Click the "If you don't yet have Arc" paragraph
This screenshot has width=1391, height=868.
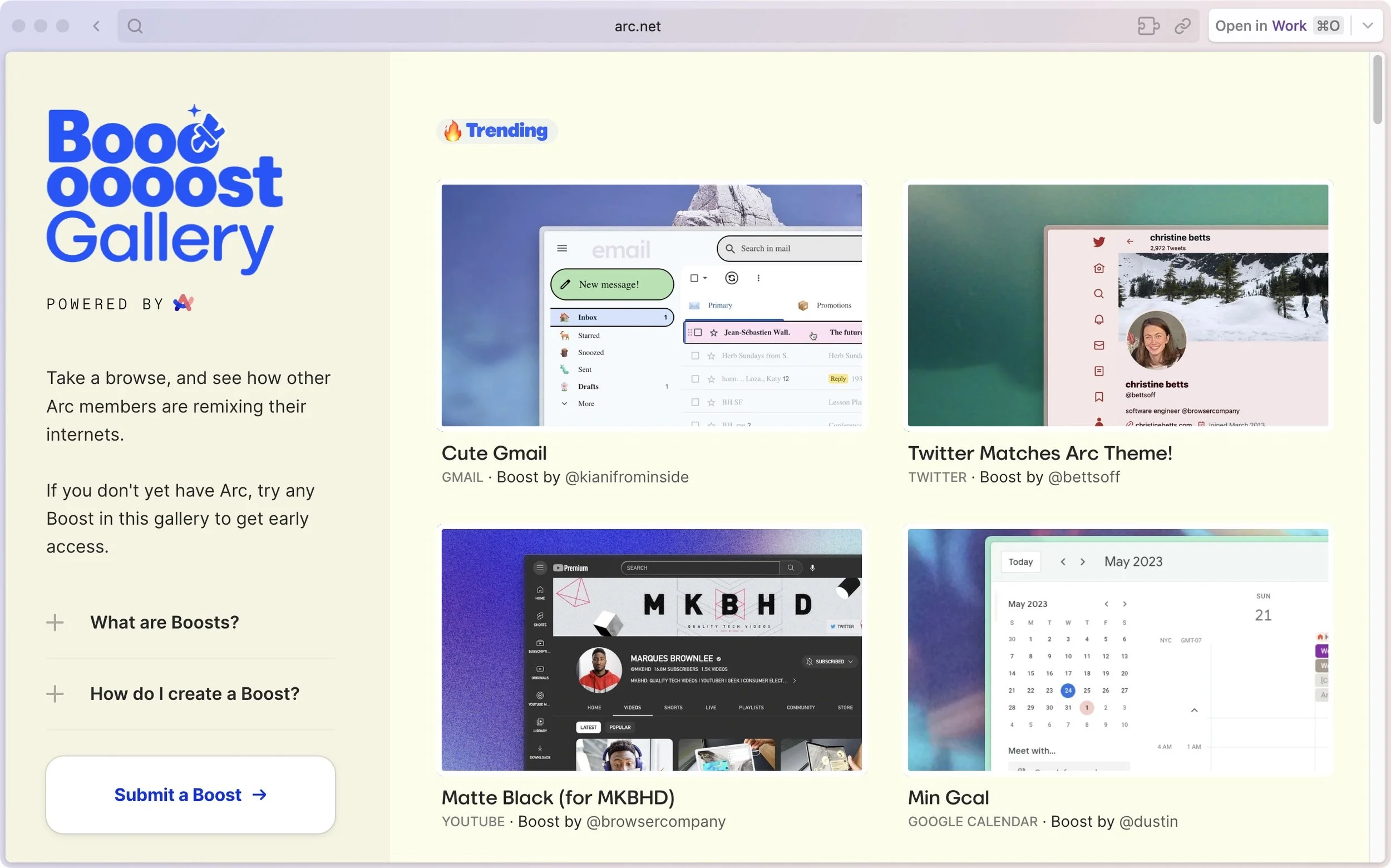[x=180, y=519]
